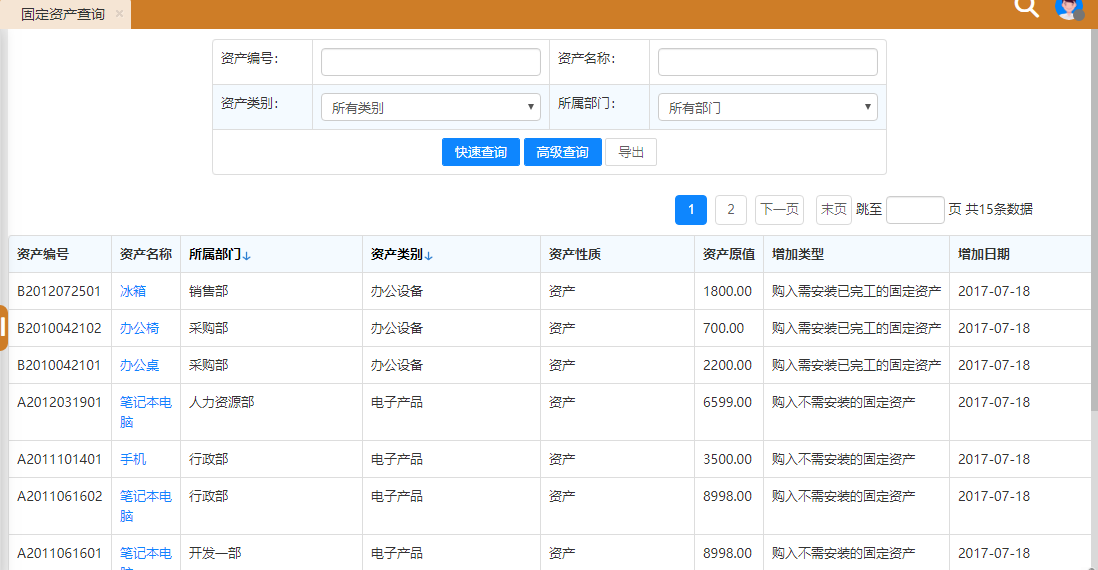This screenshot has height=570, width=1098.
Task: Click the search magnifier icon
Action: 1026,8
